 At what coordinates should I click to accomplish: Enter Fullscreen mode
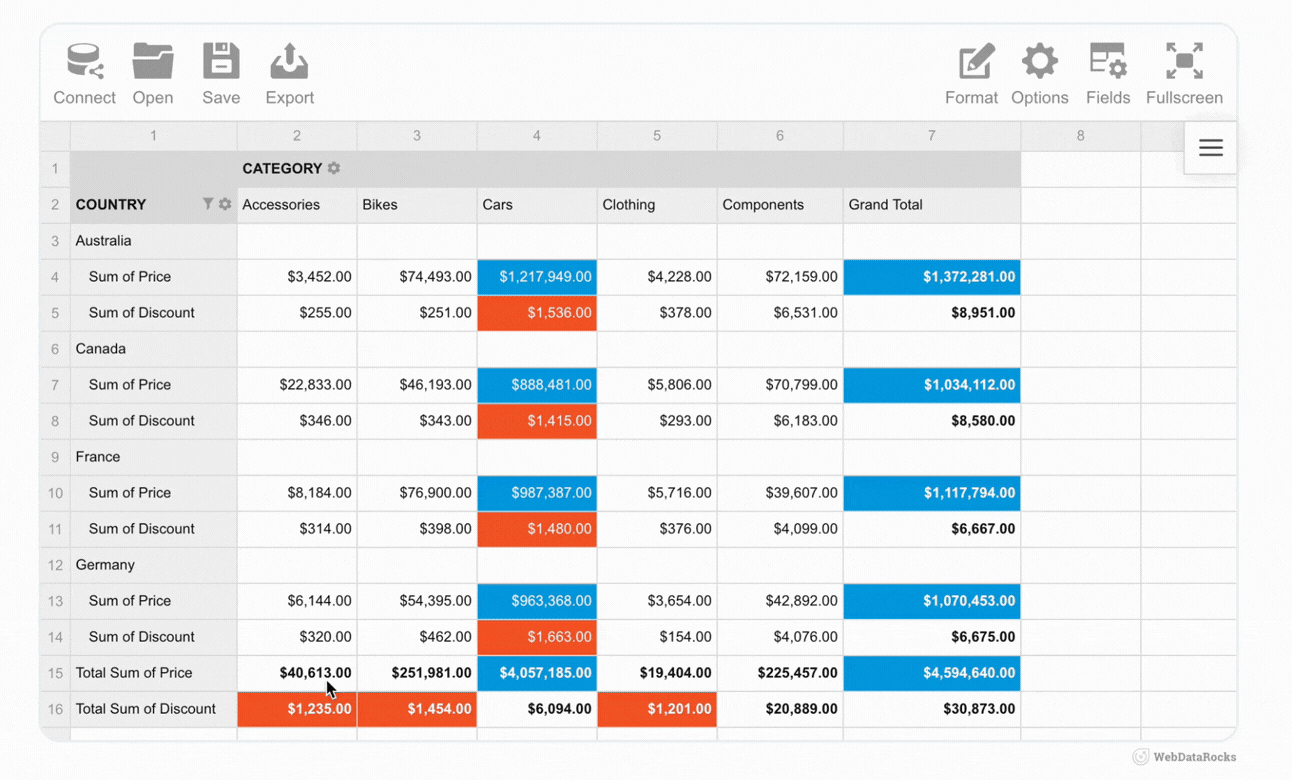(x=1184, y=62)
